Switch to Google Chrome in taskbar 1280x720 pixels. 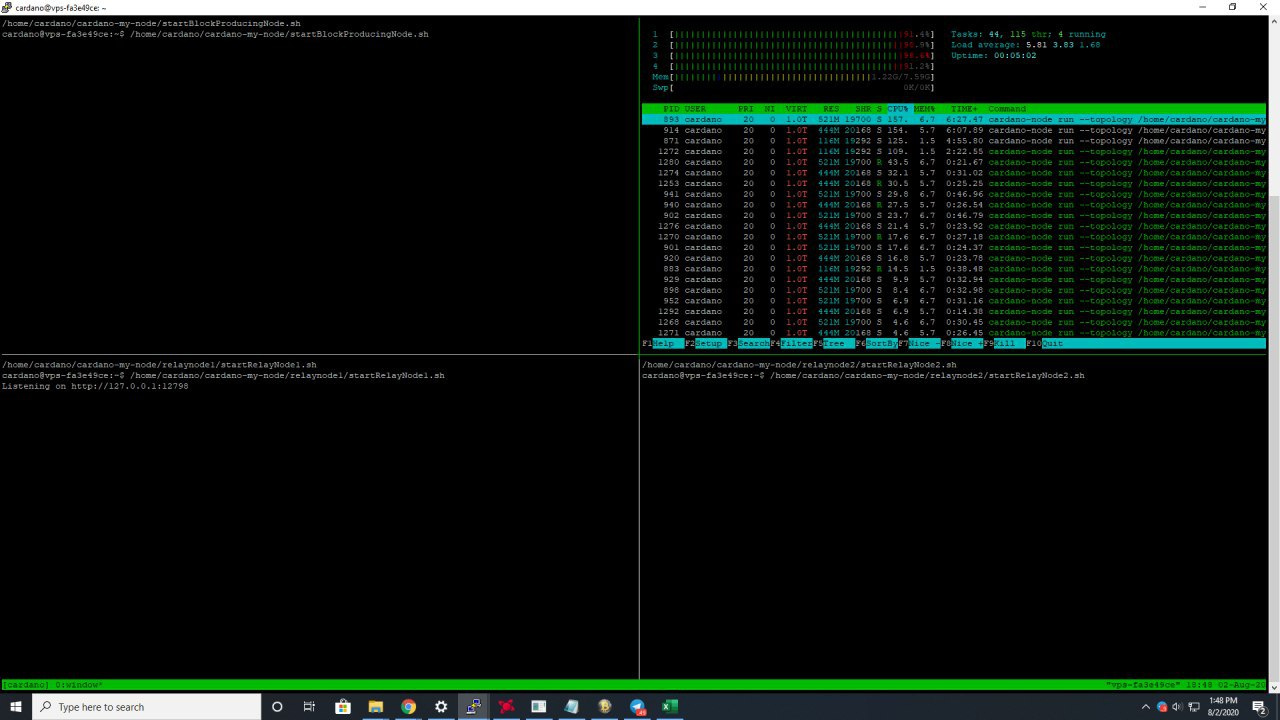point(408,706)
